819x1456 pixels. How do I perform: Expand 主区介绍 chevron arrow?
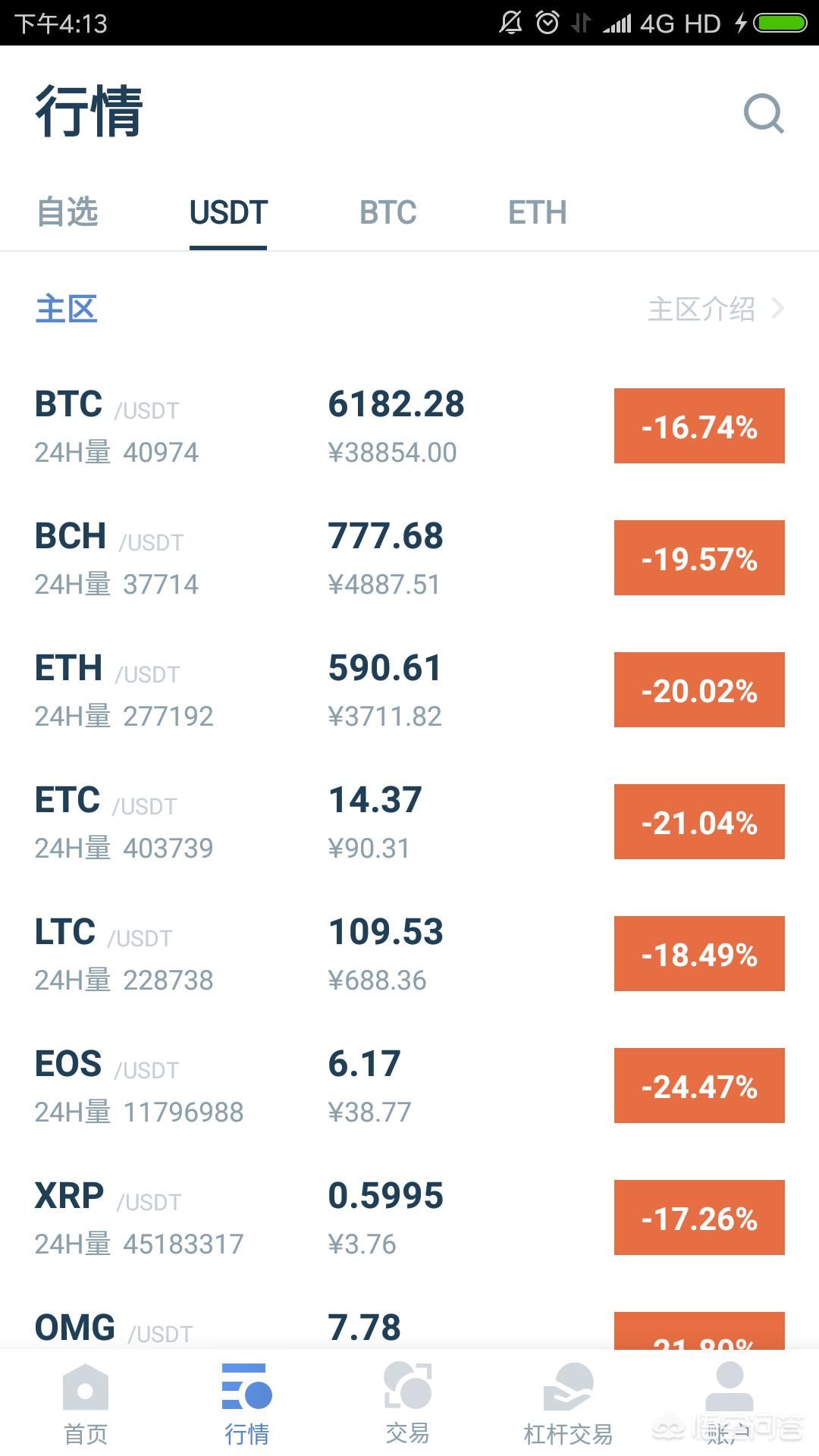pyautogui.click(x=777, y=309)
